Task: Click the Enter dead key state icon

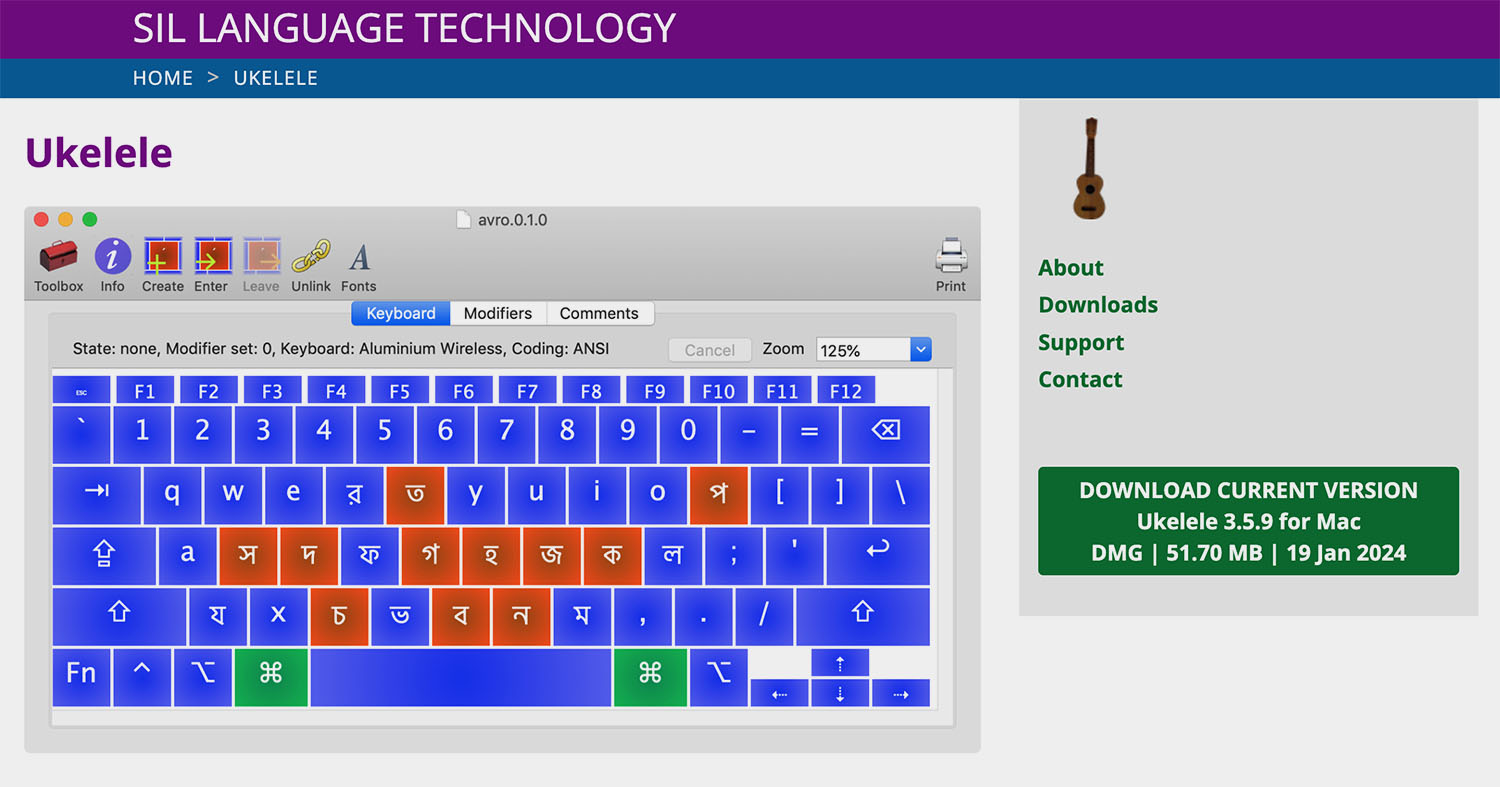Action: [x=211, y=266]
